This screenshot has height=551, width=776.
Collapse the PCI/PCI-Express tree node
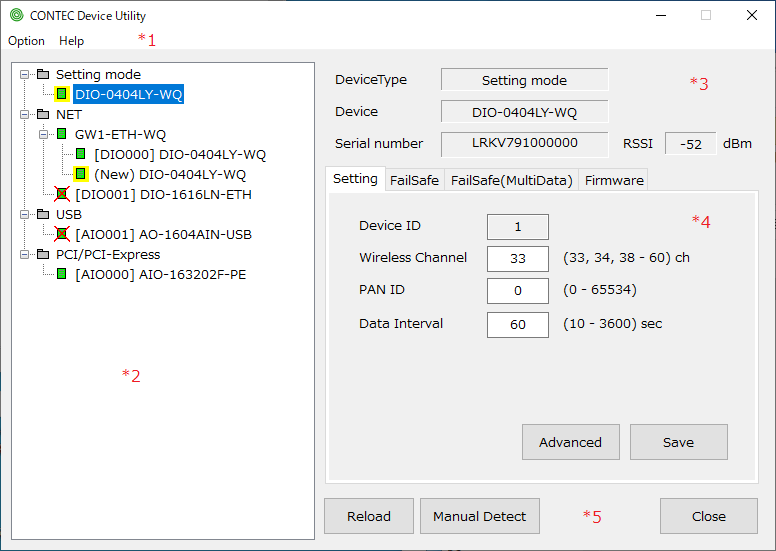pyautogui.click(x=24, y=254)
